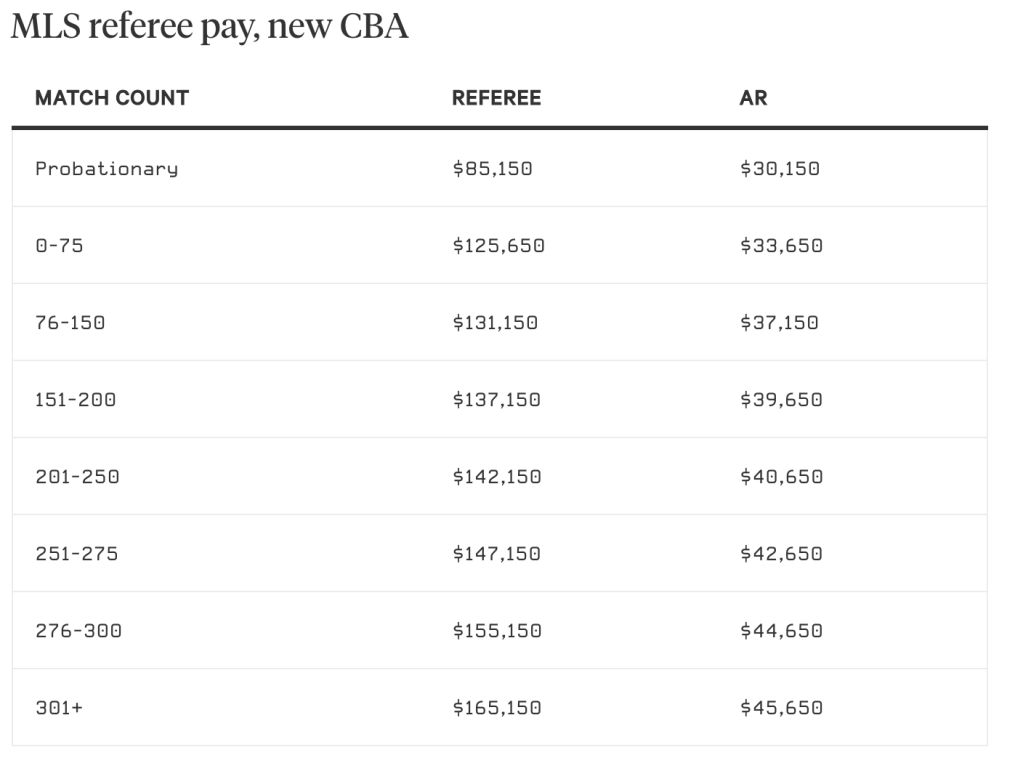The height and width of the screenshot is (779, 1023).
Task: Click the $30,150 AR pay cell
Action: [779, 168]
